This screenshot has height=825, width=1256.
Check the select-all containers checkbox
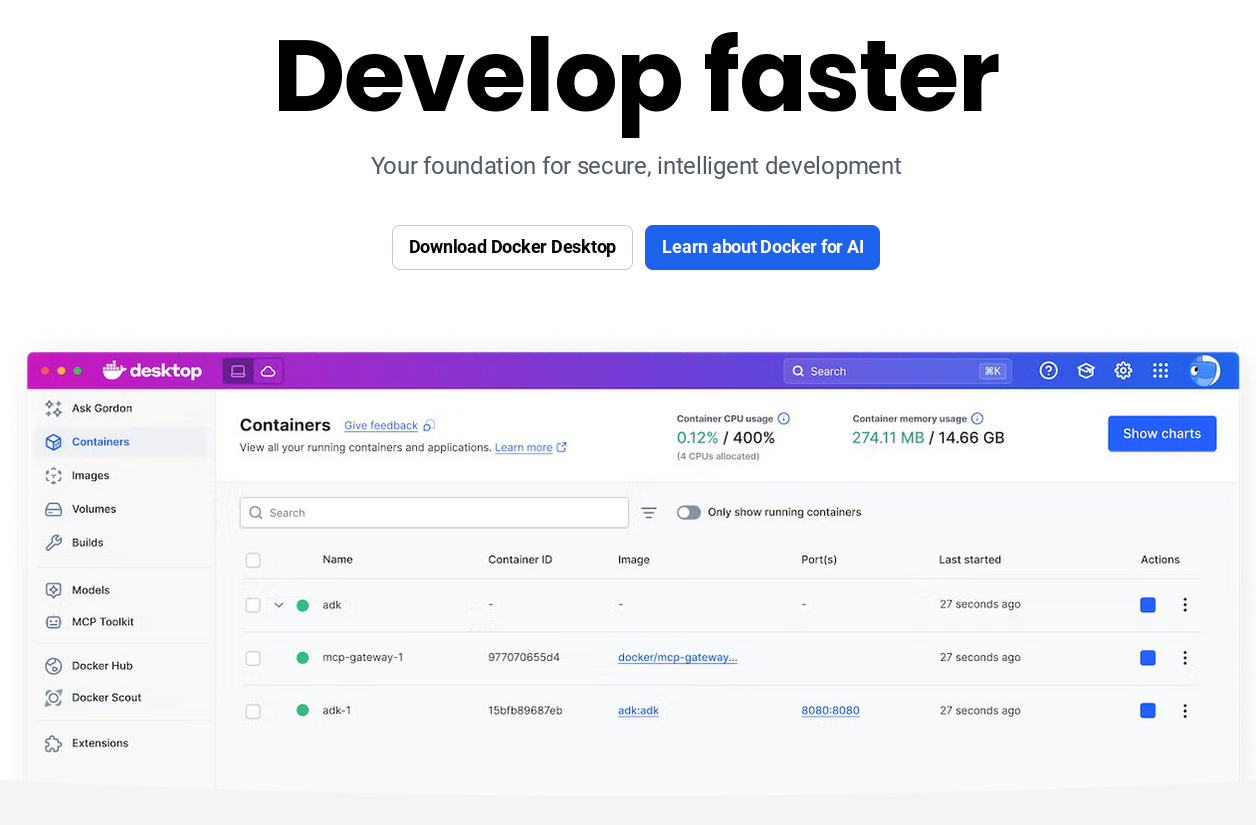click(x=253, y=560)
